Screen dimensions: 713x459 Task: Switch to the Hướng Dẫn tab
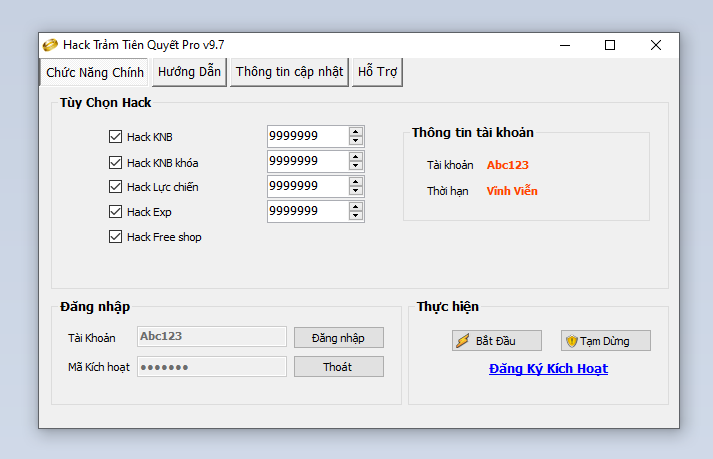pyautogui.click(x=189, y=72)
